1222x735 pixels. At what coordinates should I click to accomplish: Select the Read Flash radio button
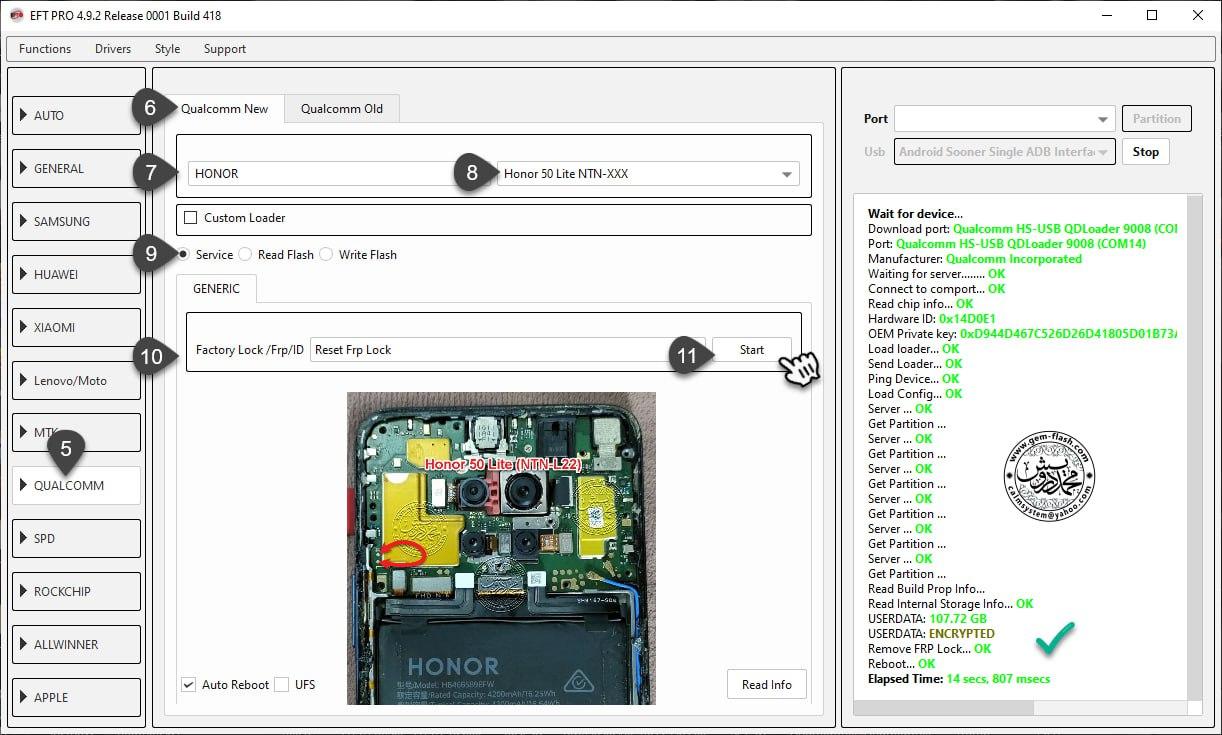tap(245, 255)
